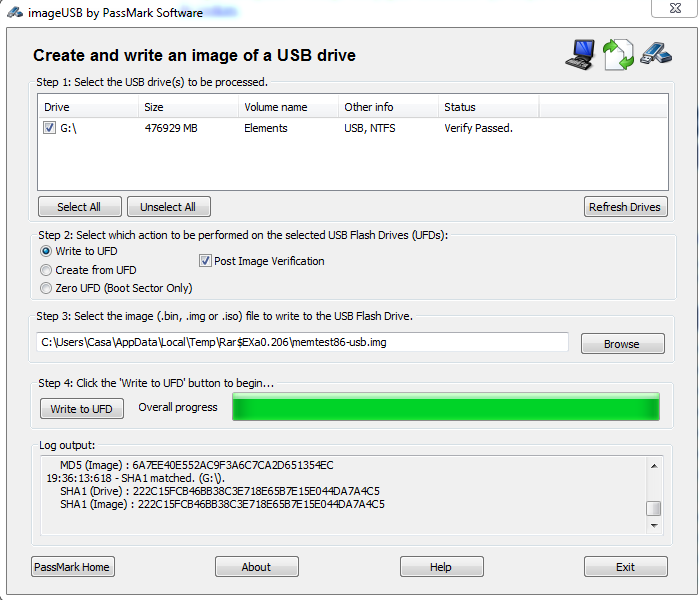Viewport: 699px width, 600px height.
Task: Click the green arrows document icon
Action: (618, 55)
